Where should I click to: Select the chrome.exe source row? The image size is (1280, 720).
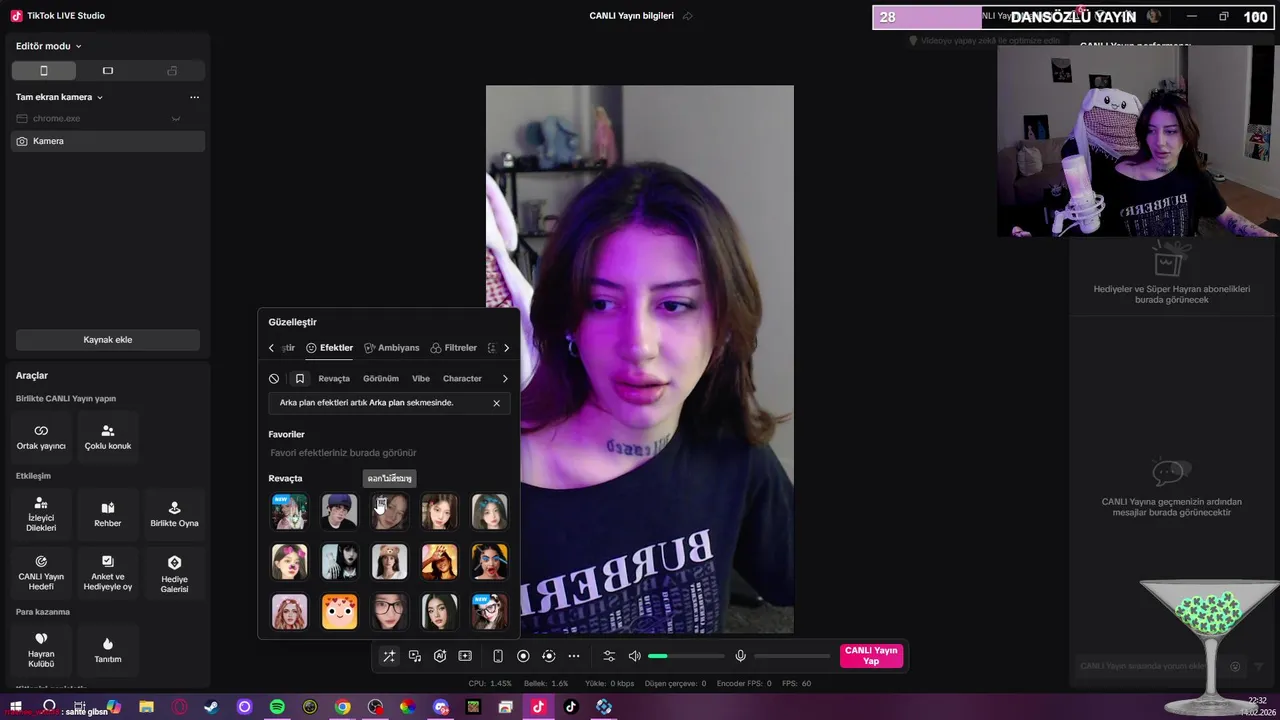[108, 119]
